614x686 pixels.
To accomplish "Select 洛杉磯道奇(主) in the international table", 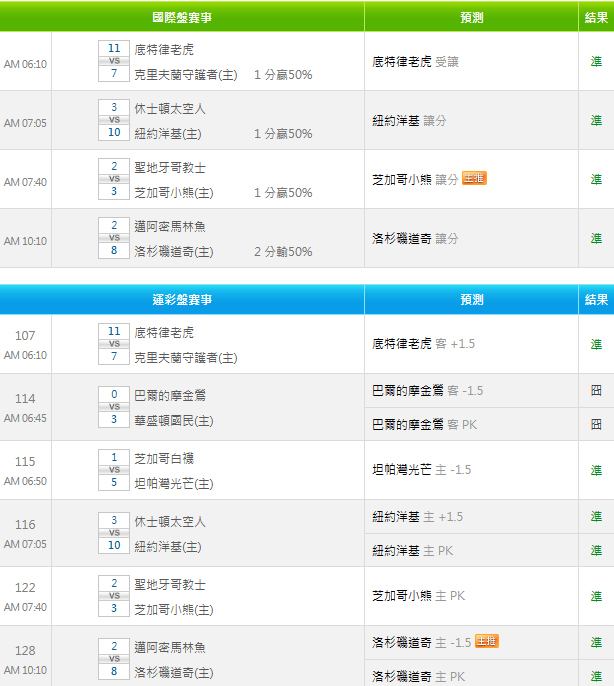I will (x=174, y=252).
